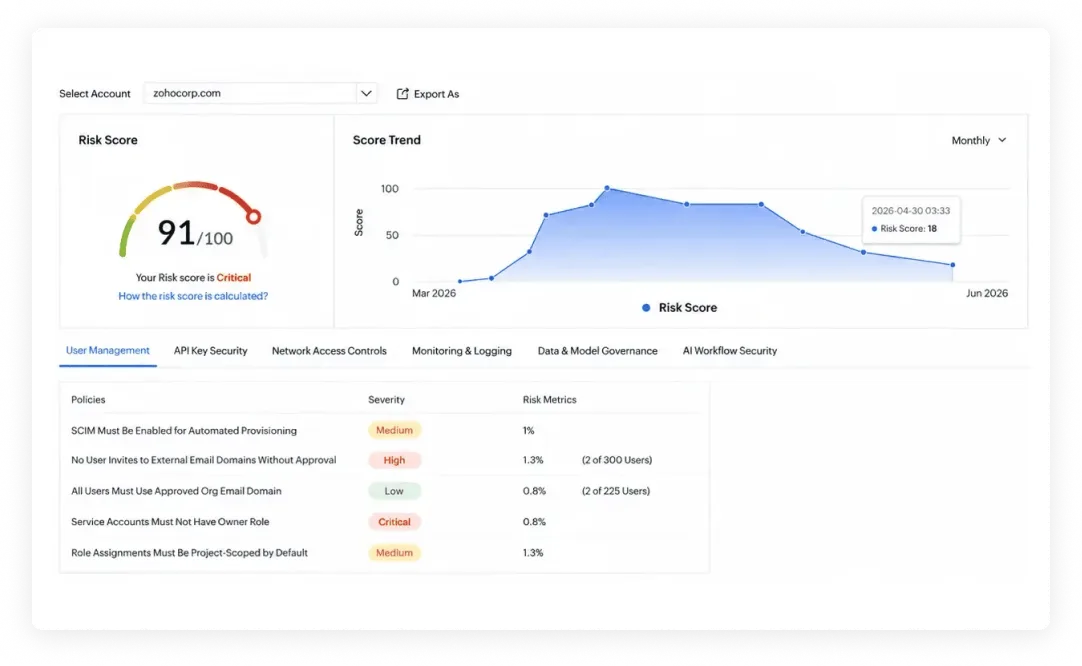Click the Critical severity badge
The image size is (1082, 666).
pos(394,522)
